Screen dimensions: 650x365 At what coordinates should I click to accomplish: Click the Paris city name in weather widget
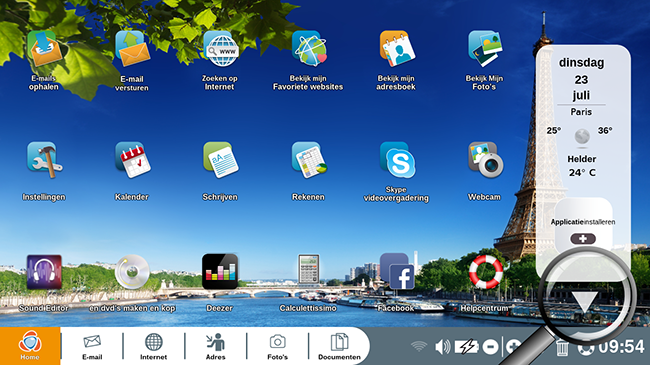[581, 112]
